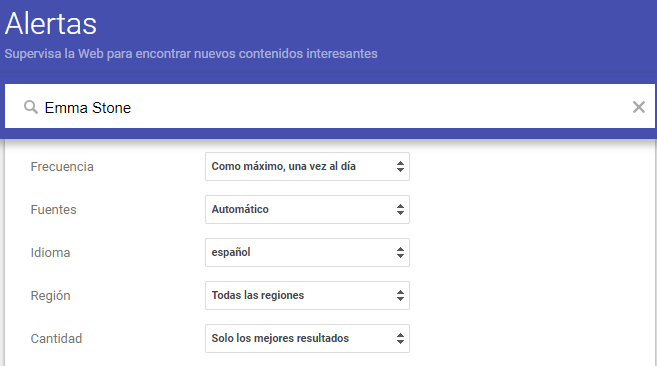Screen dimensions: 657x366
Task: Select the Región option label
Action: [50, 296]
